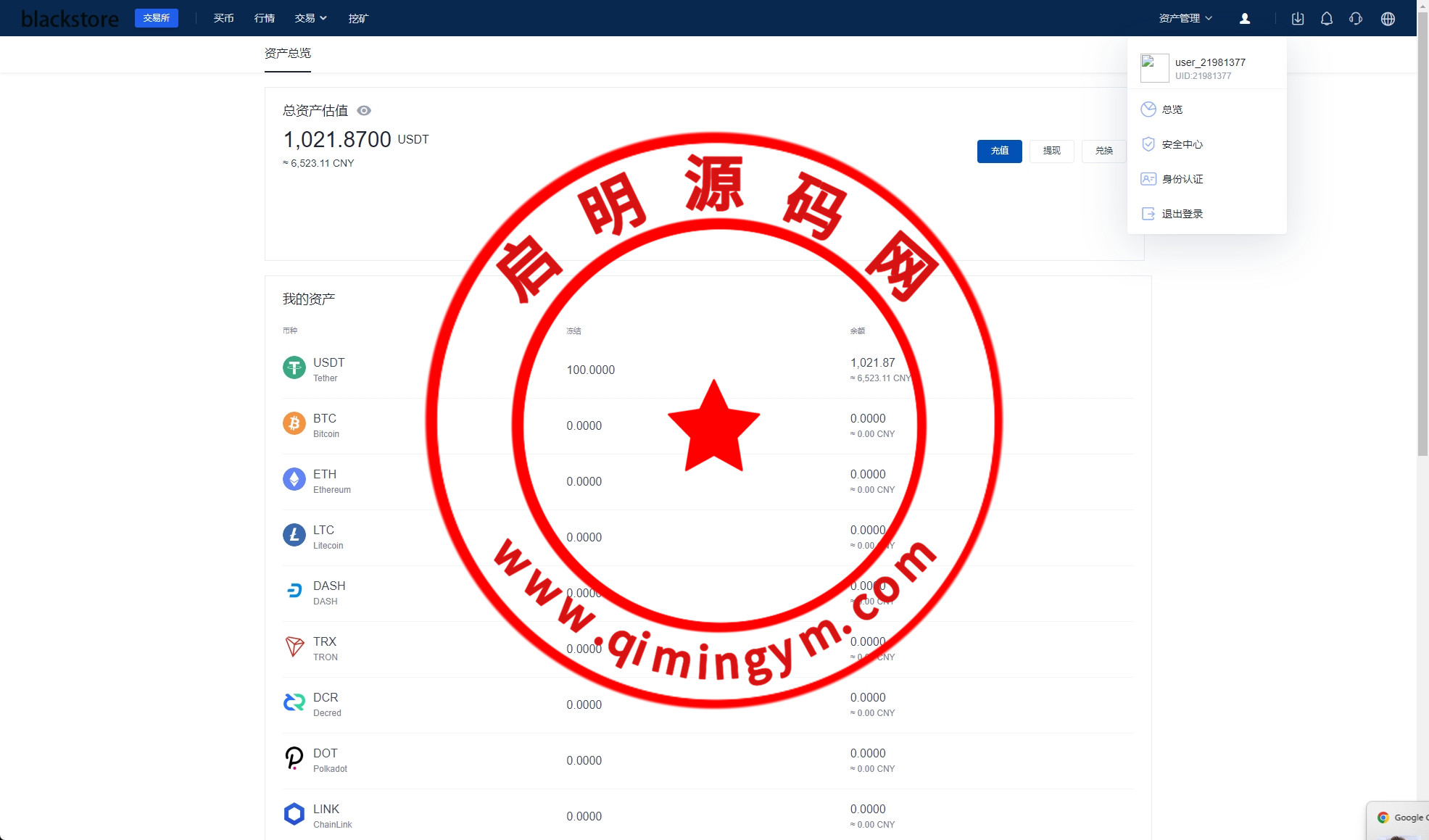Expand the 资产管理 dropdown menu

tap(1185, 19)
